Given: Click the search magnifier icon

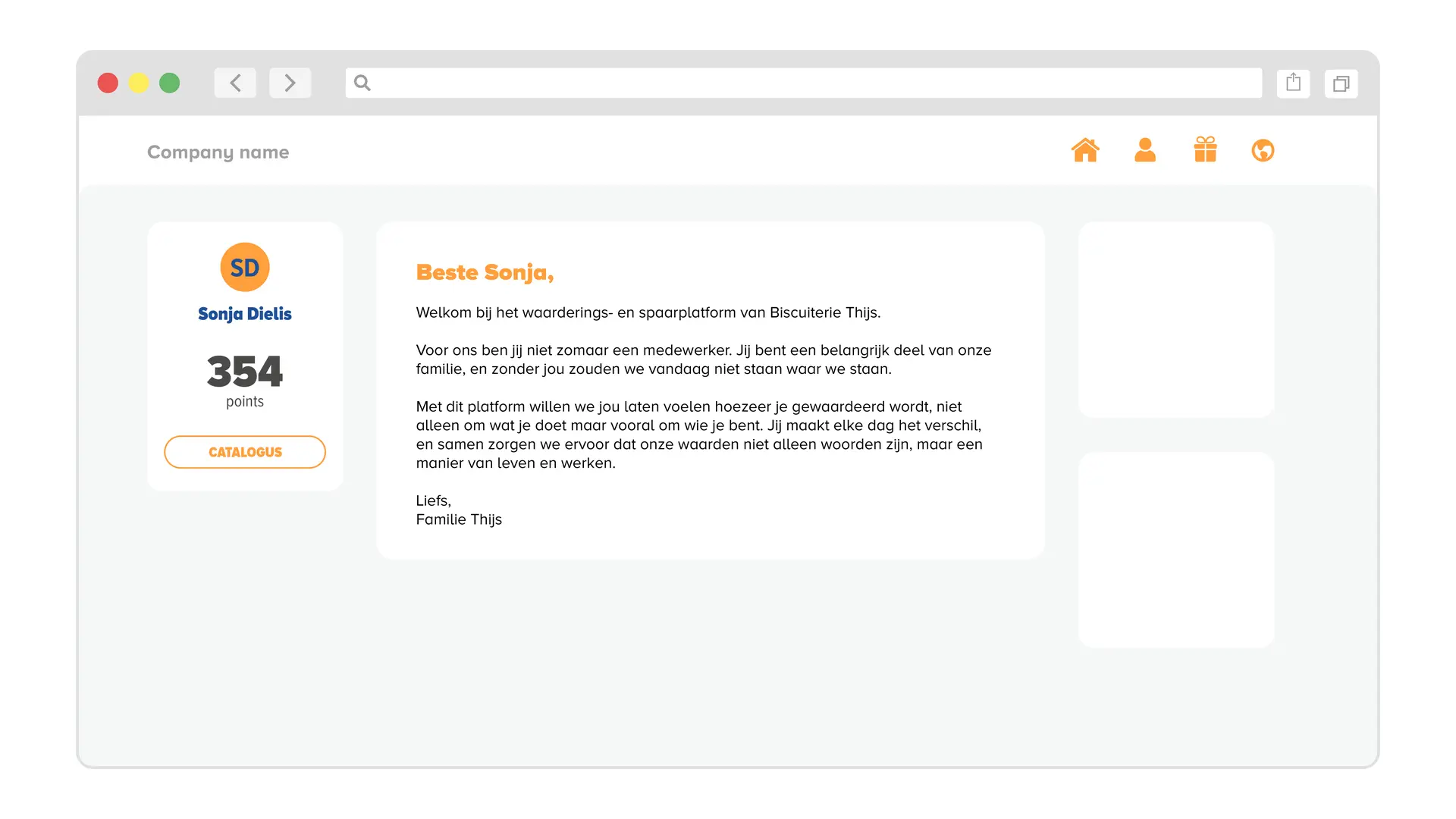Looking at the screenshot, I should (362, 83).
